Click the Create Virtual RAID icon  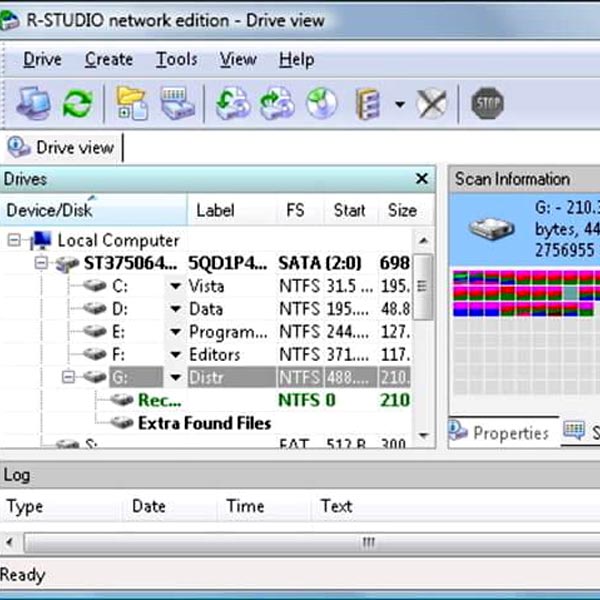(x=367, y=104)
